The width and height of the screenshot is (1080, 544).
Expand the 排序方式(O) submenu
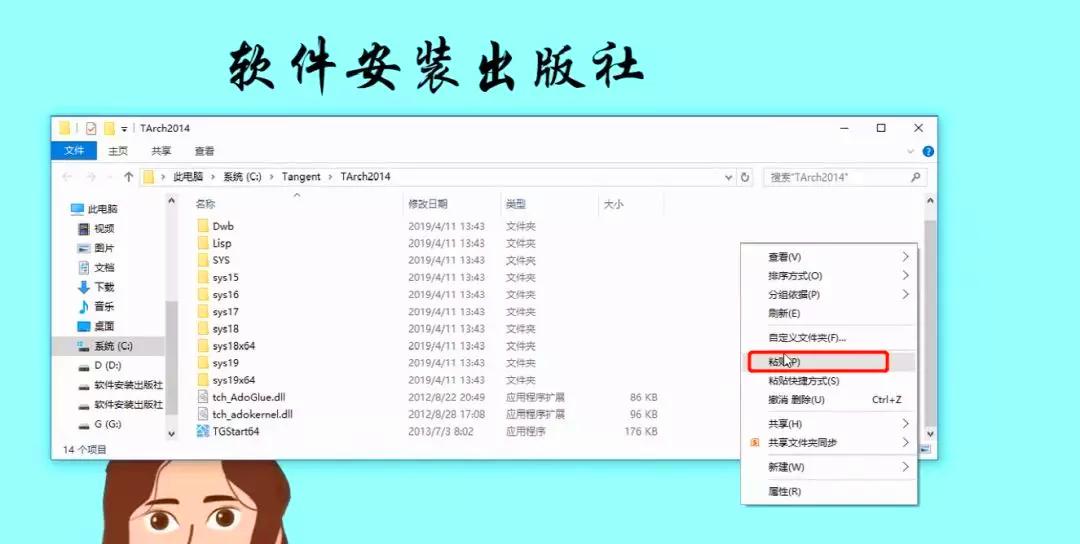click(x=905, y=275)
